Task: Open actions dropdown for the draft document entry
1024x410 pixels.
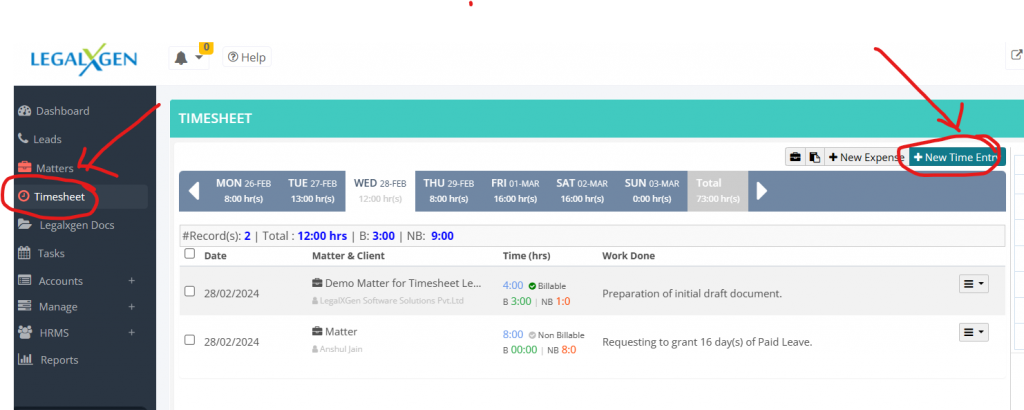Action: point(973,284)
